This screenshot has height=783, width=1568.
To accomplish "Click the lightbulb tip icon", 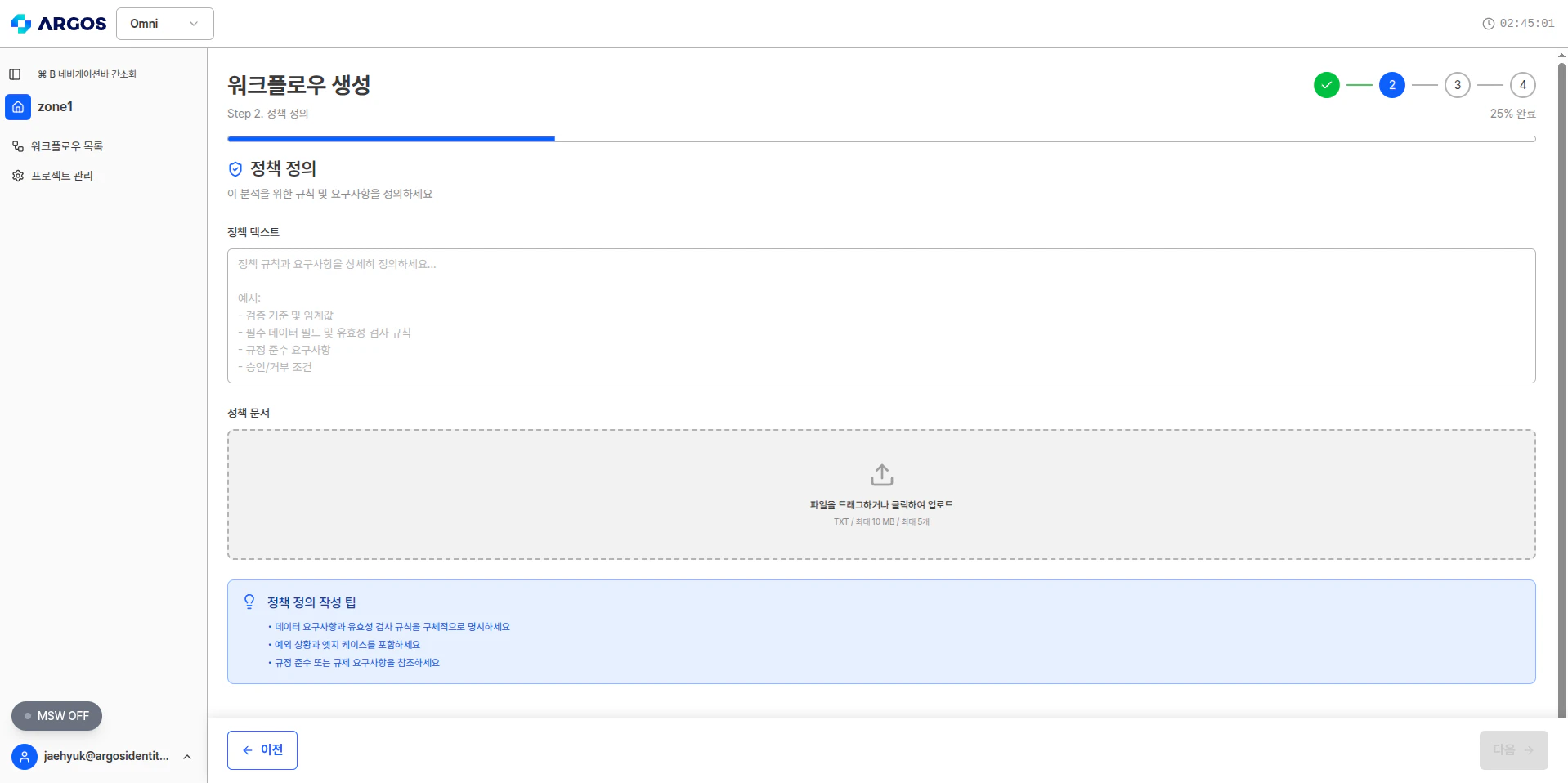I will (x=249, y=602).
